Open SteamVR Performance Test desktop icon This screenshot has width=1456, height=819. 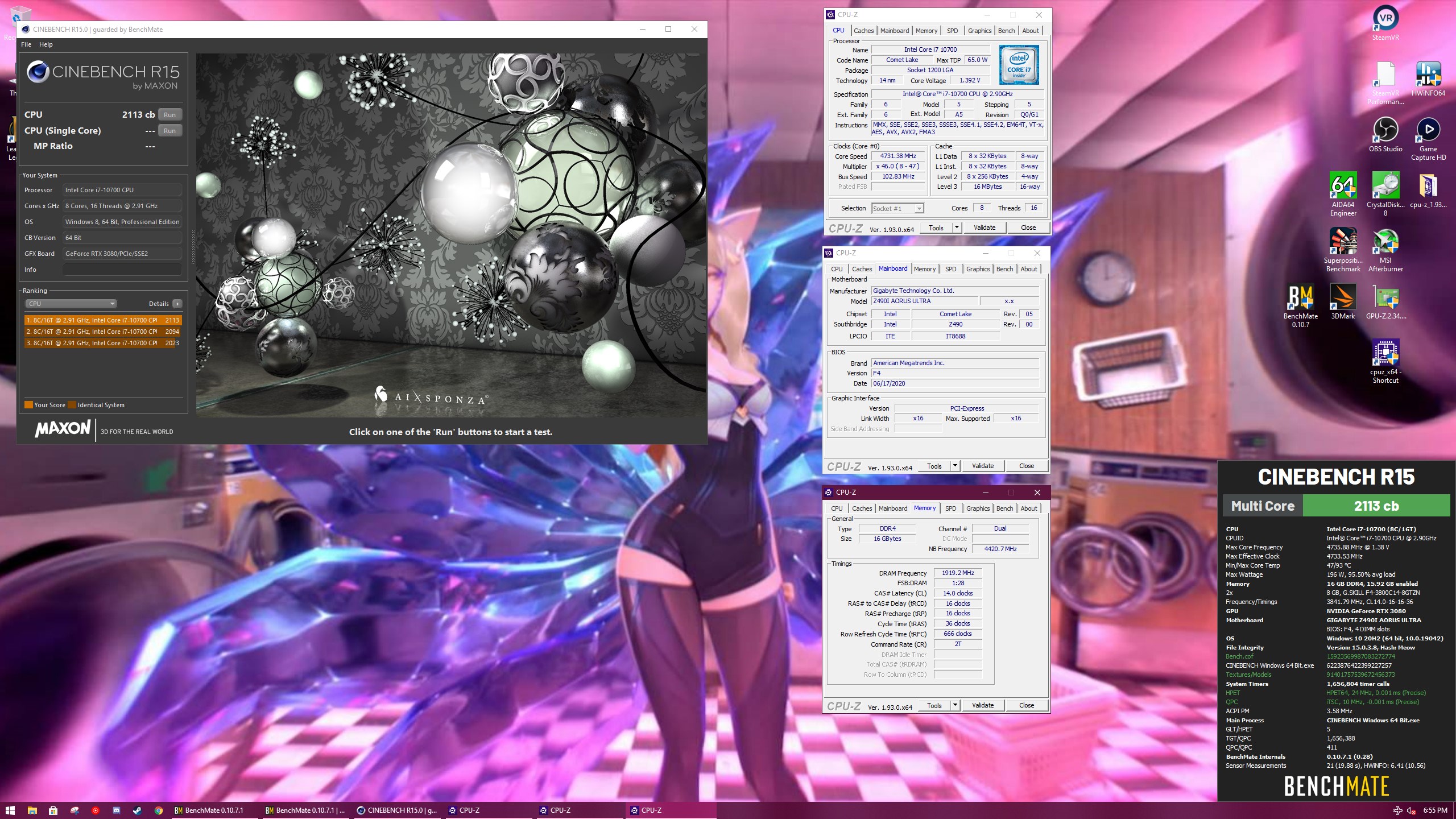1385,83
